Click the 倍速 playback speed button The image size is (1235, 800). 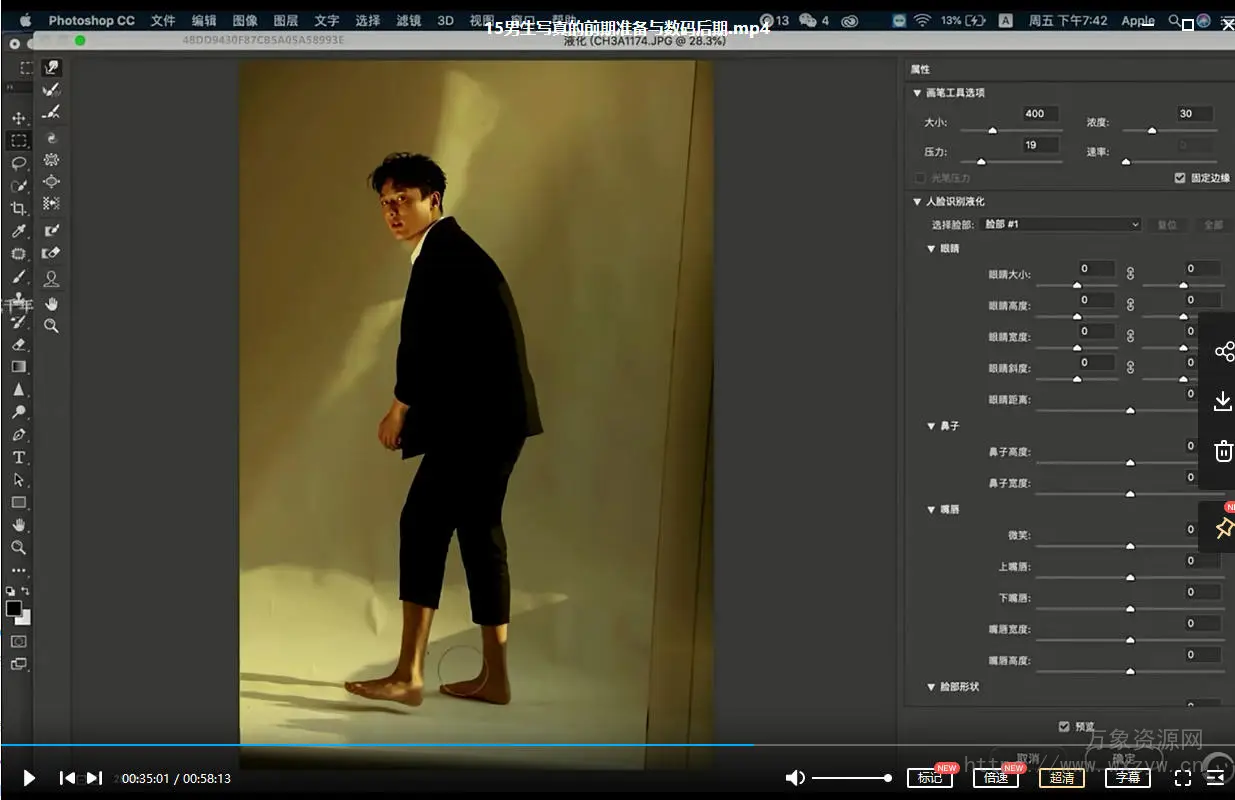tap(995, 778)
